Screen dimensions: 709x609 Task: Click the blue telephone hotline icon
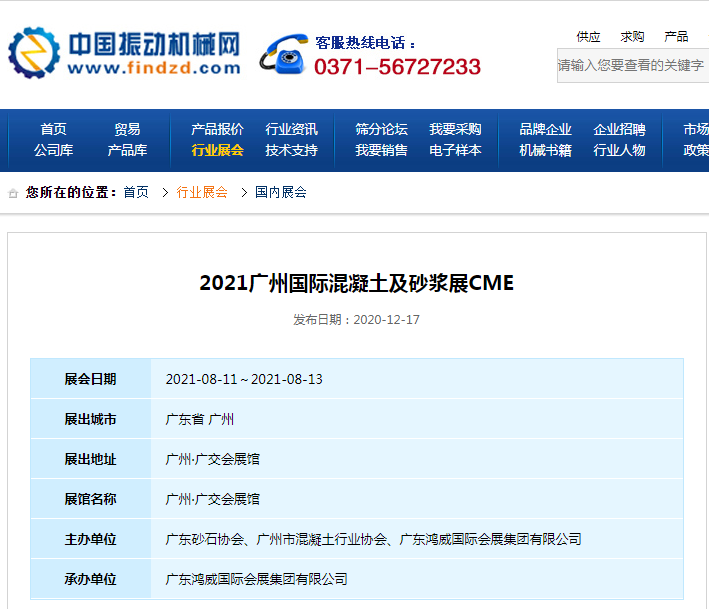(x=283, y=54)
